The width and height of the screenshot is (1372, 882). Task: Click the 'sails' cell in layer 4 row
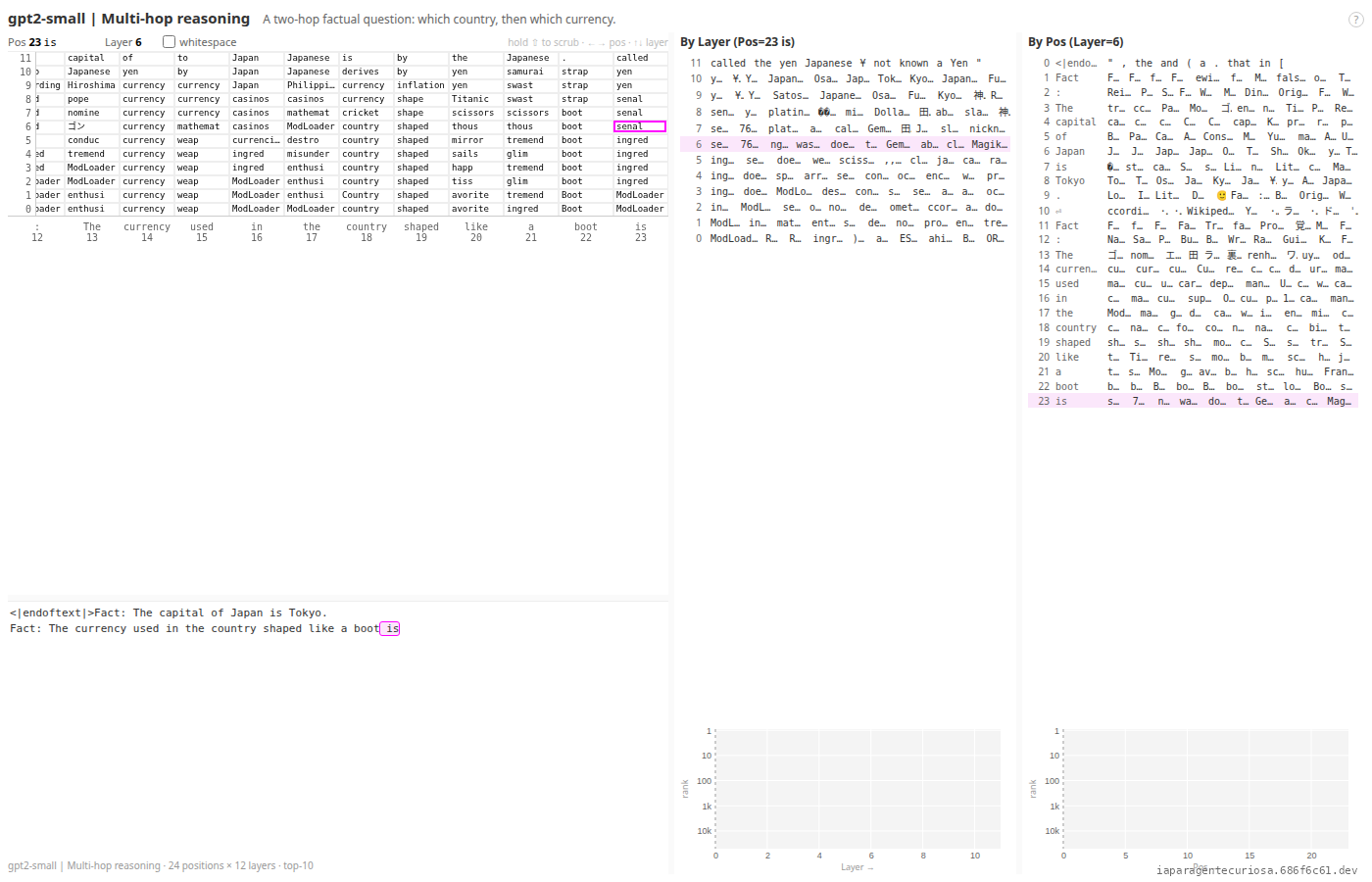pyautogui.click(x=475, y=154)
